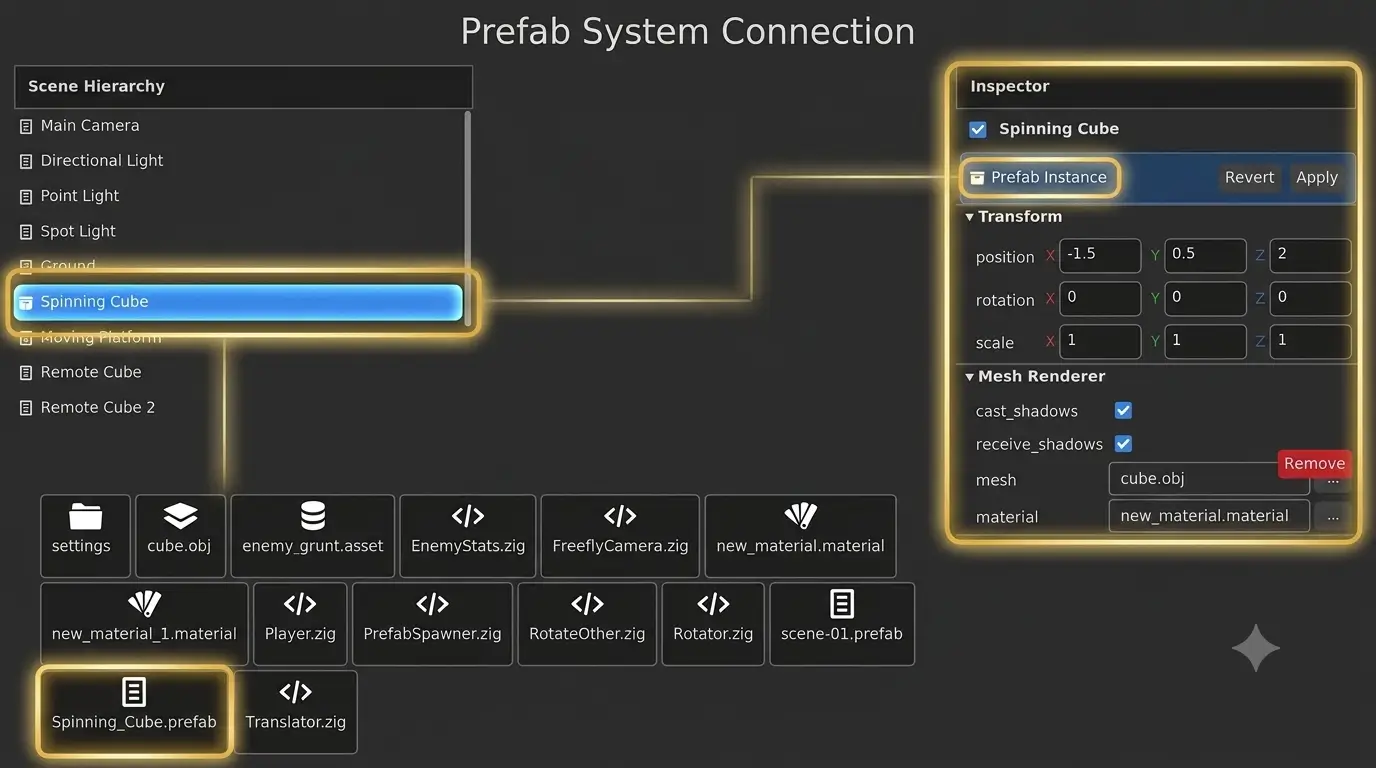
Task: Click the Spinning Cube prefab icon in hierarchy
Action: (26, 302)
